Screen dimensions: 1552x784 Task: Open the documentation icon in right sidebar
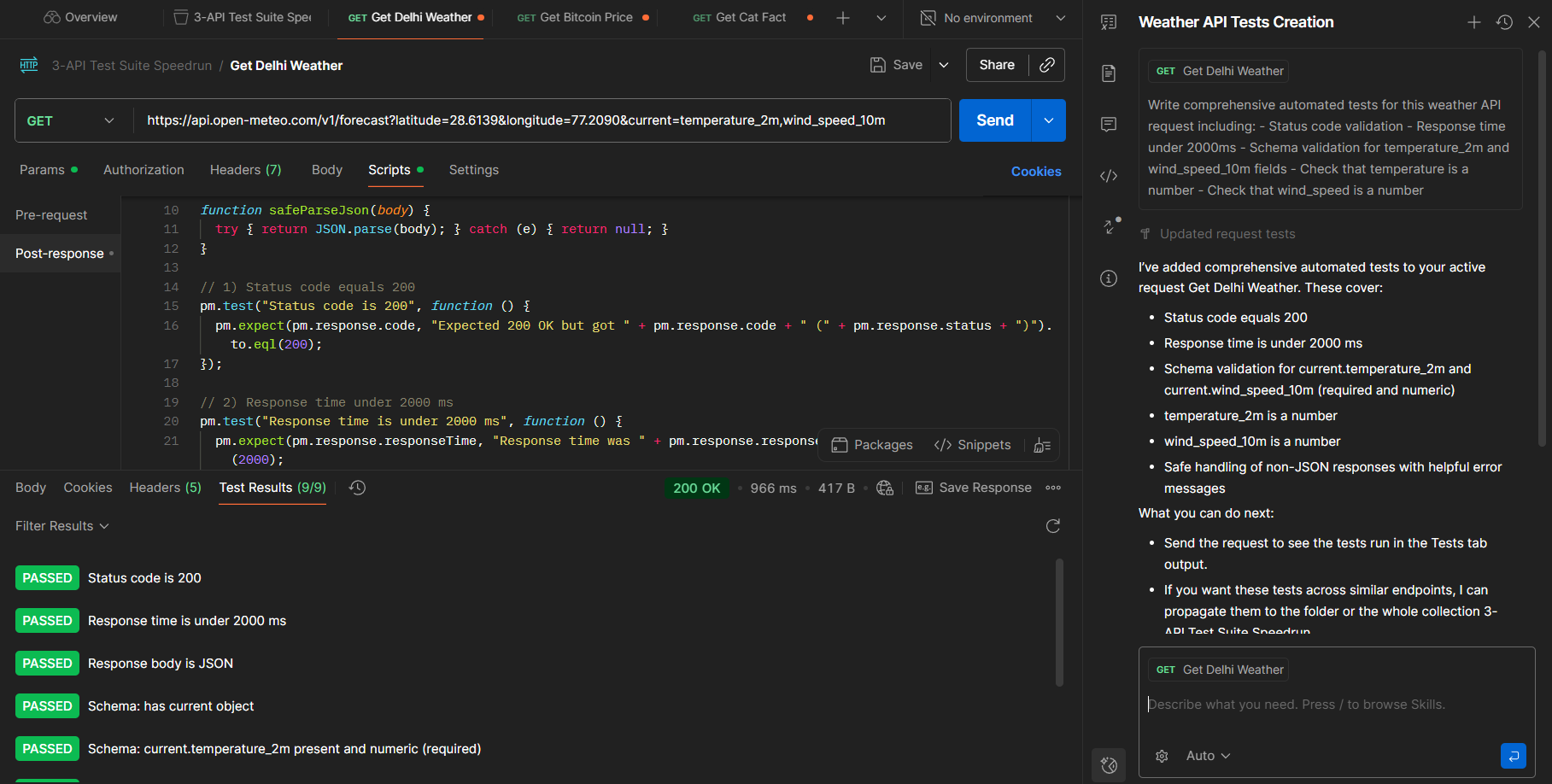(1109, 73)
